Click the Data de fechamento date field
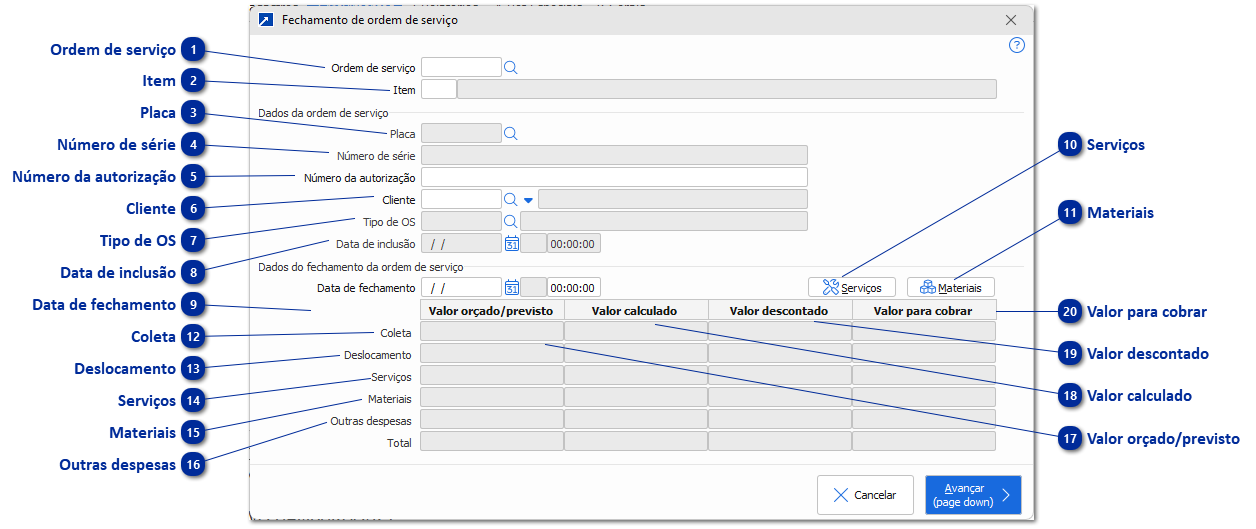The height and width of the screenshot is (529, 1256). tap(461, 288)
